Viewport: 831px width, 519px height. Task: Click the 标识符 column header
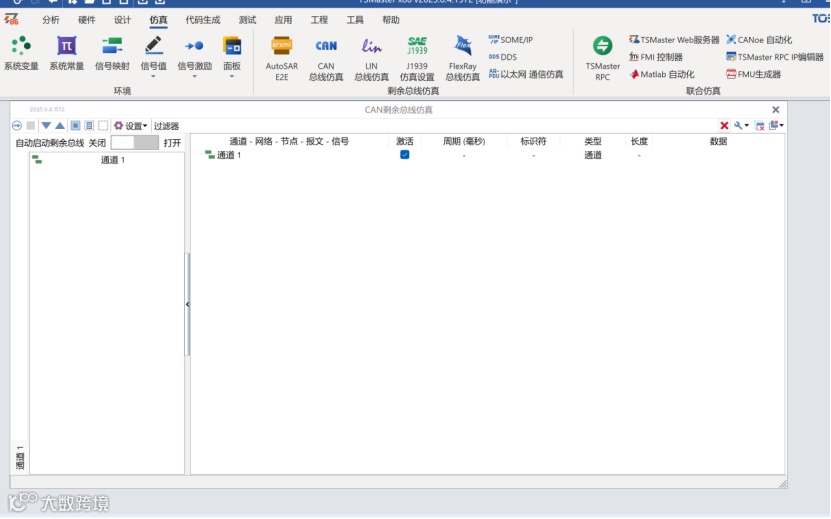click(x=533, y=141)
